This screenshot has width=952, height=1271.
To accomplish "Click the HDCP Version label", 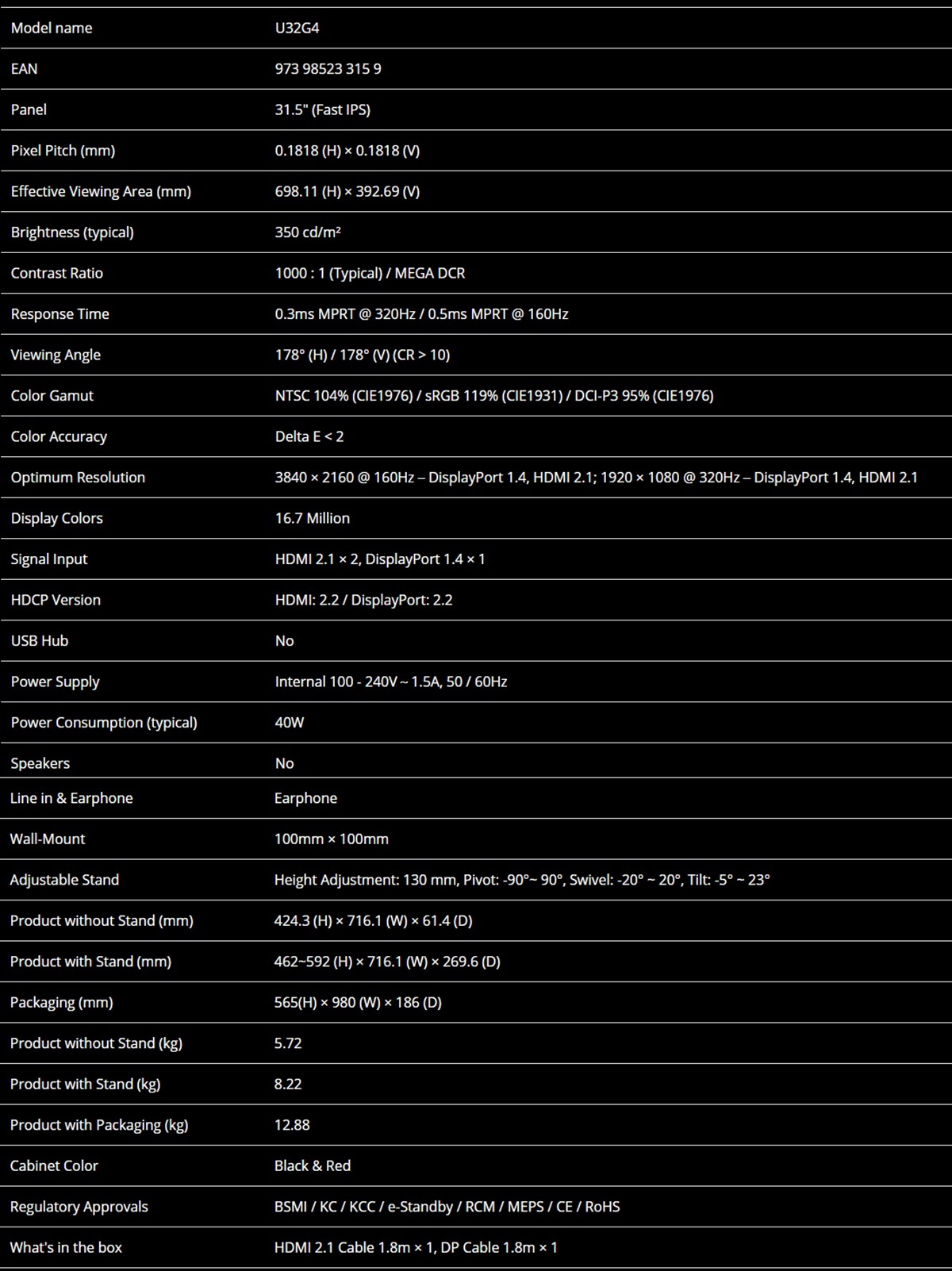I will [x=56, y=600].
